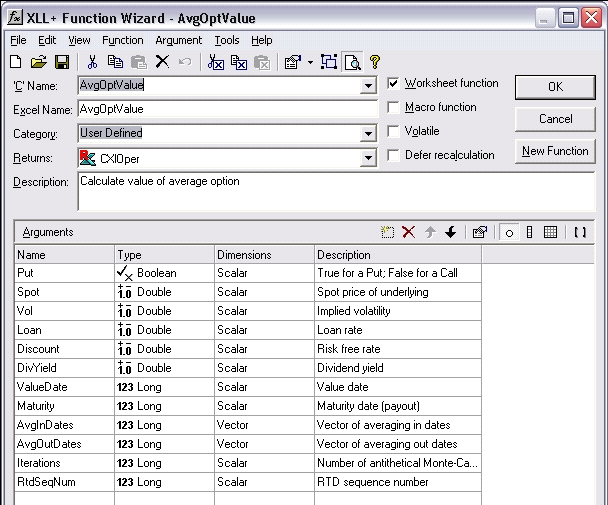Click the OK button

[555, 87]
